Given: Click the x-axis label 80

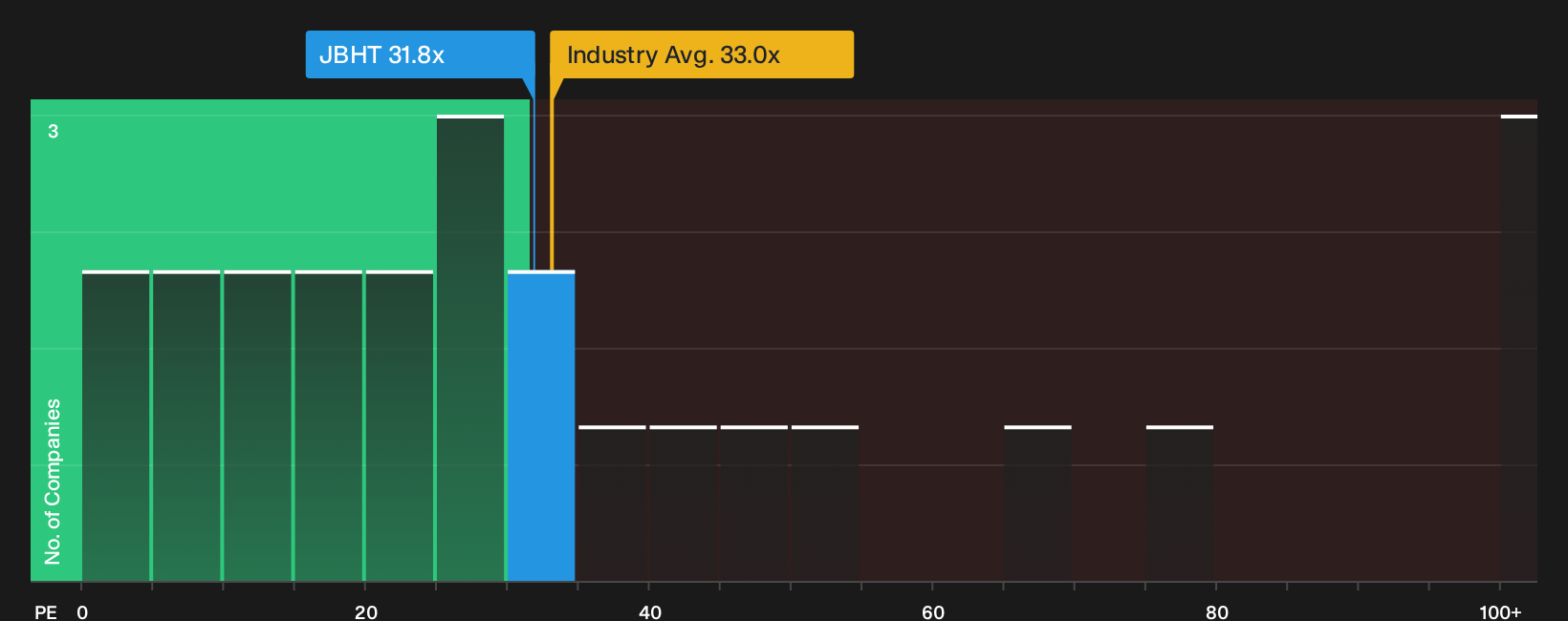Looking at the screenshot, I should click(x=1216, y=611).
